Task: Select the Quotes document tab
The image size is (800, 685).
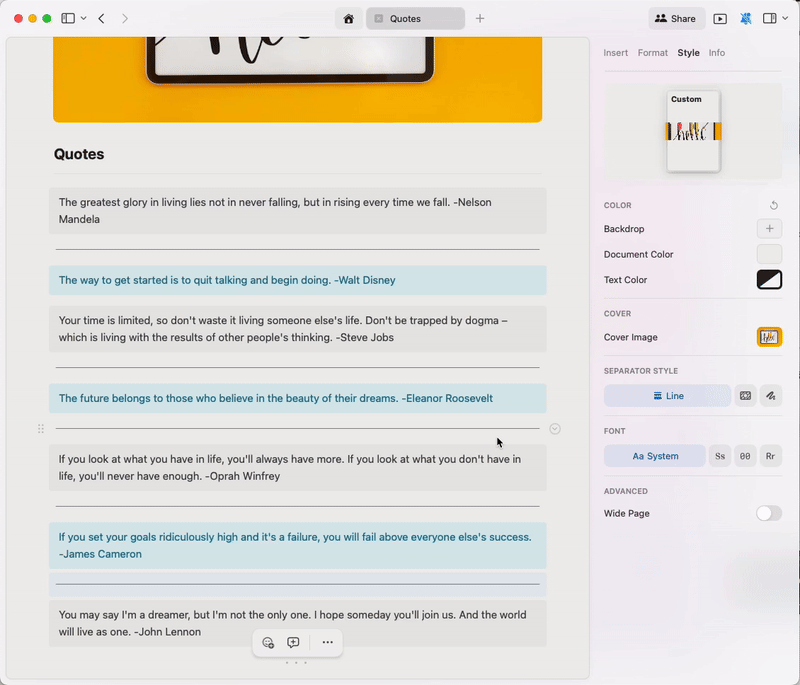Action: pyautogui.click(x=415, y=19)
